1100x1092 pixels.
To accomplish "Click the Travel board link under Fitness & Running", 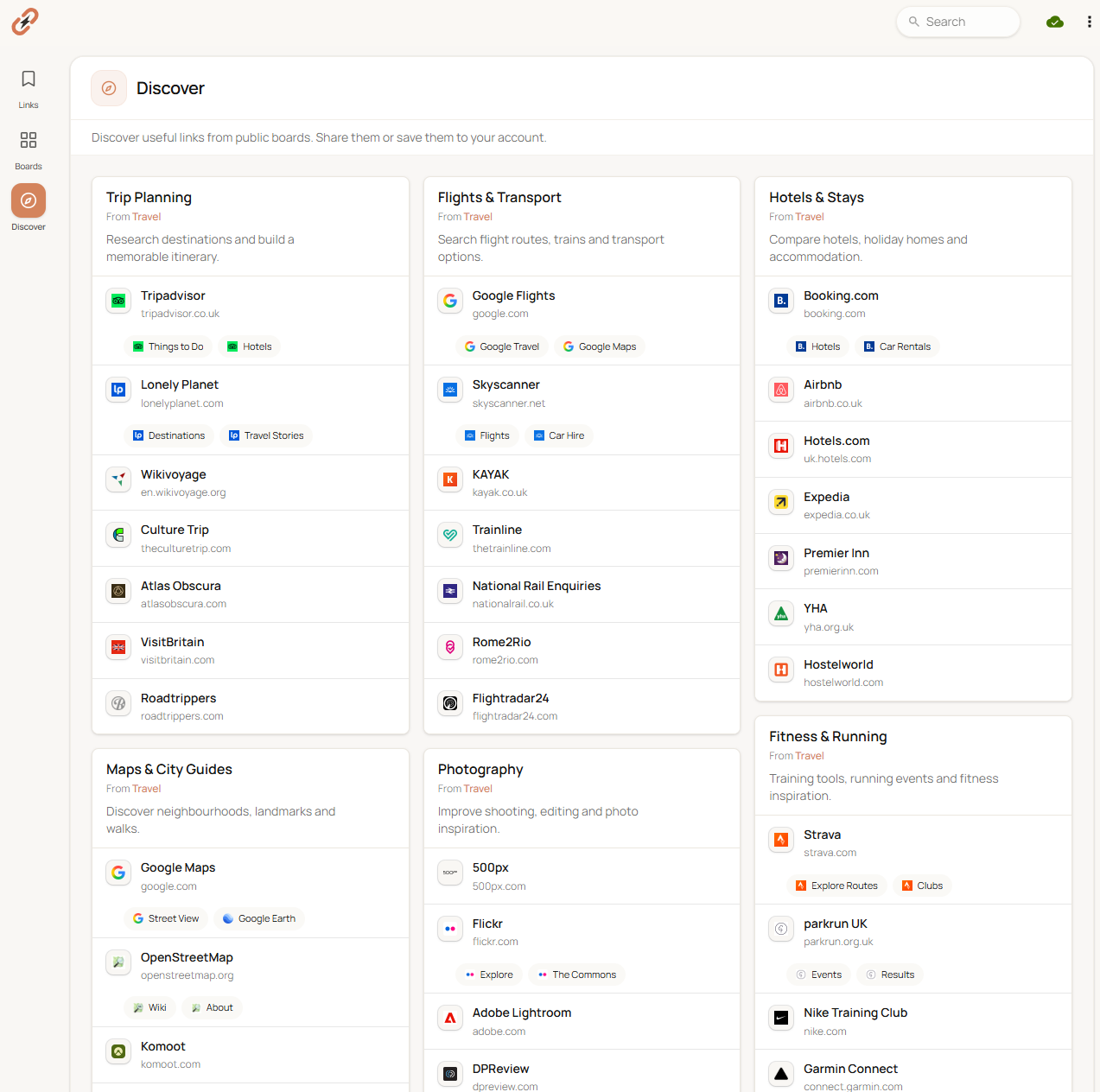I will (x=810, y=756).
